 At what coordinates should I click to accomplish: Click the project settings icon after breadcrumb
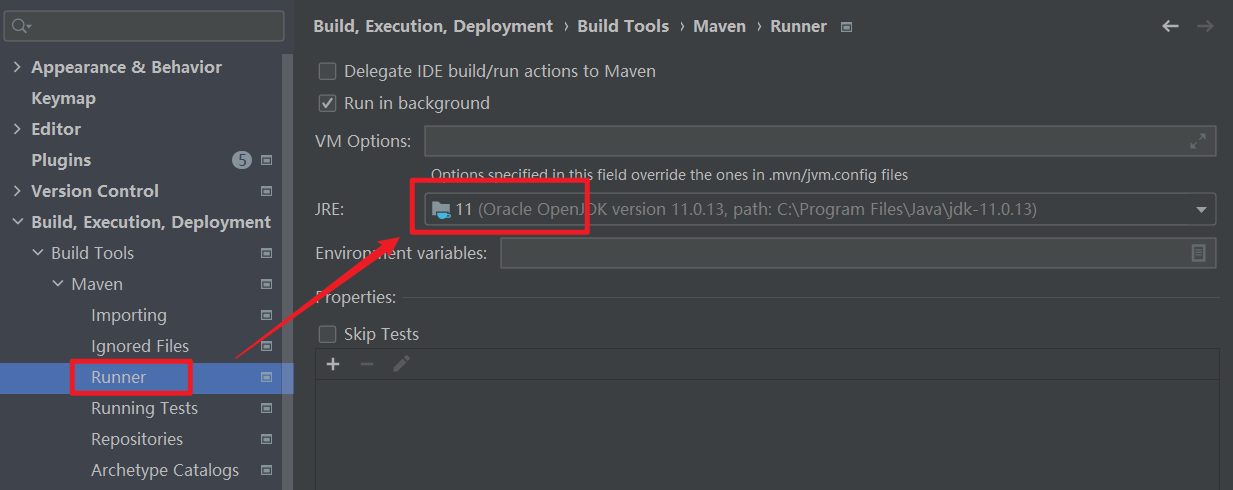click(x=846, y=27)
